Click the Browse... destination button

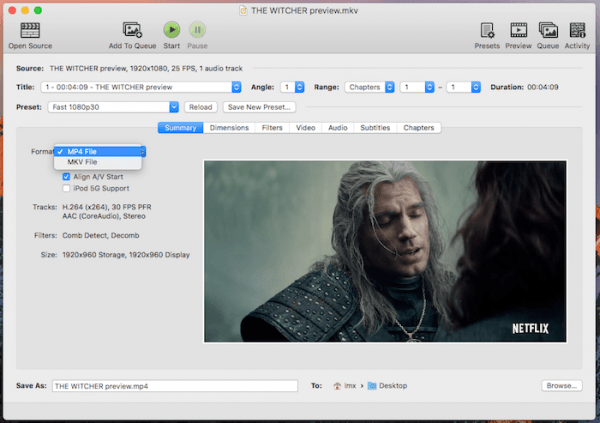(x=561, y=385)
